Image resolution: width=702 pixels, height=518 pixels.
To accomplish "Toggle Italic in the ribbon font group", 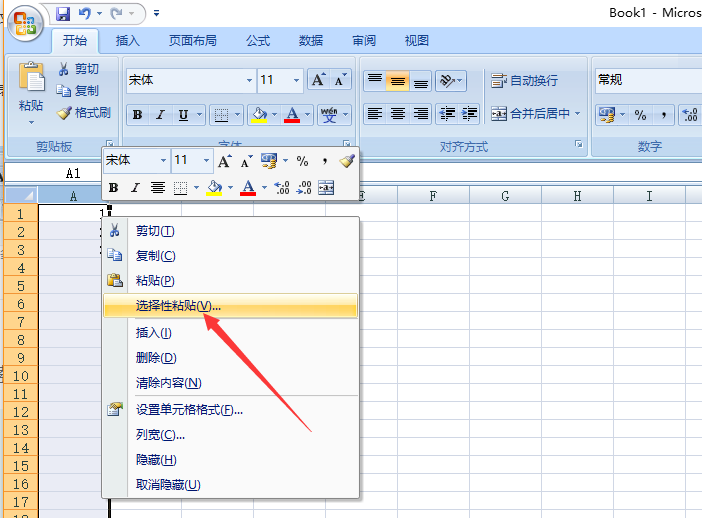I will (160, 115).
